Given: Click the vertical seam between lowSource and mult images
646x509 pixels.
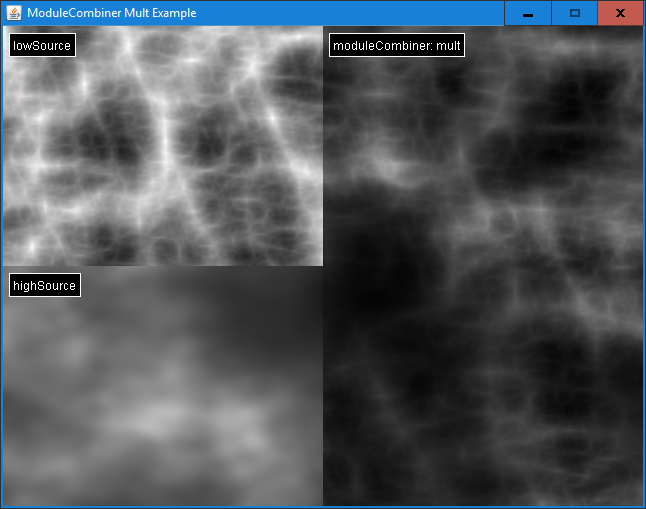Looking at the screenshot, I should 323,146.
